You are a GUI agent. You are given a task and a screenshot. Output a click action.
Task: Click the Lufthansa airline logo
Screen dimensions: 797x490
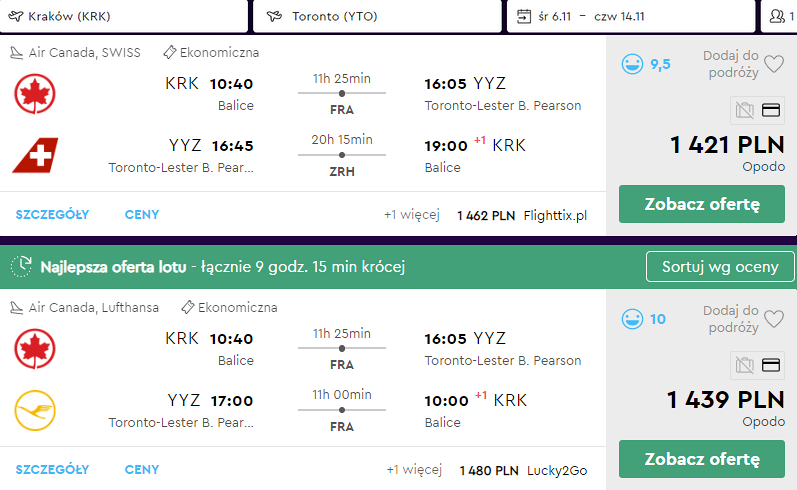(35, 411)
